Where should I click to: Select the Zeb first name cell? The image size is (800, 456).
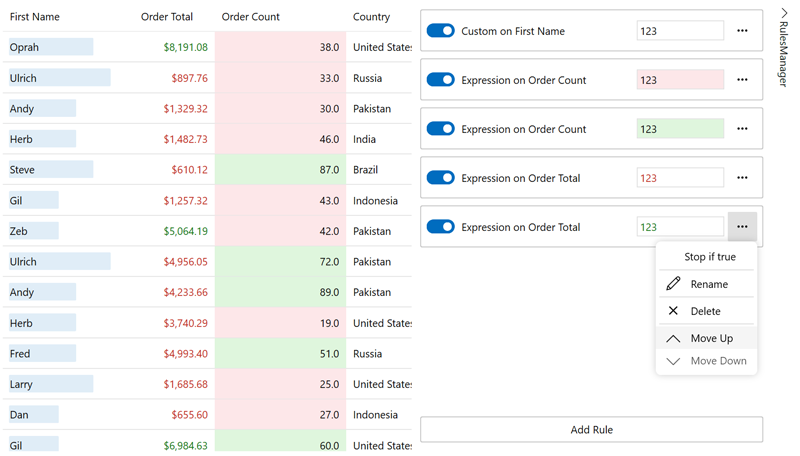click(68, 231)
